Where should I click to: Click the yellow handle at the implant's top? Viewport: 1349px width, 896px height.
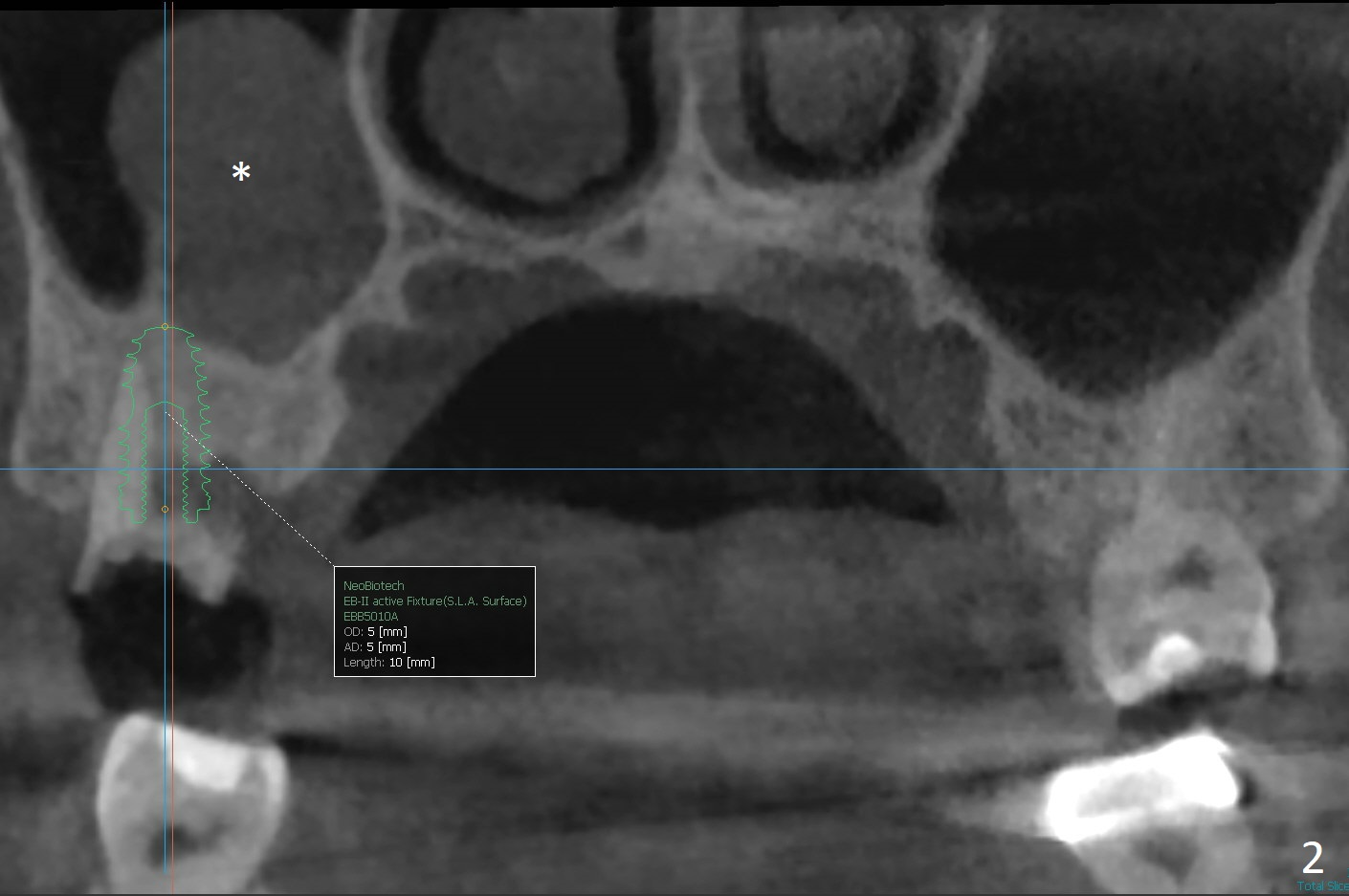[x=165, y=327]
